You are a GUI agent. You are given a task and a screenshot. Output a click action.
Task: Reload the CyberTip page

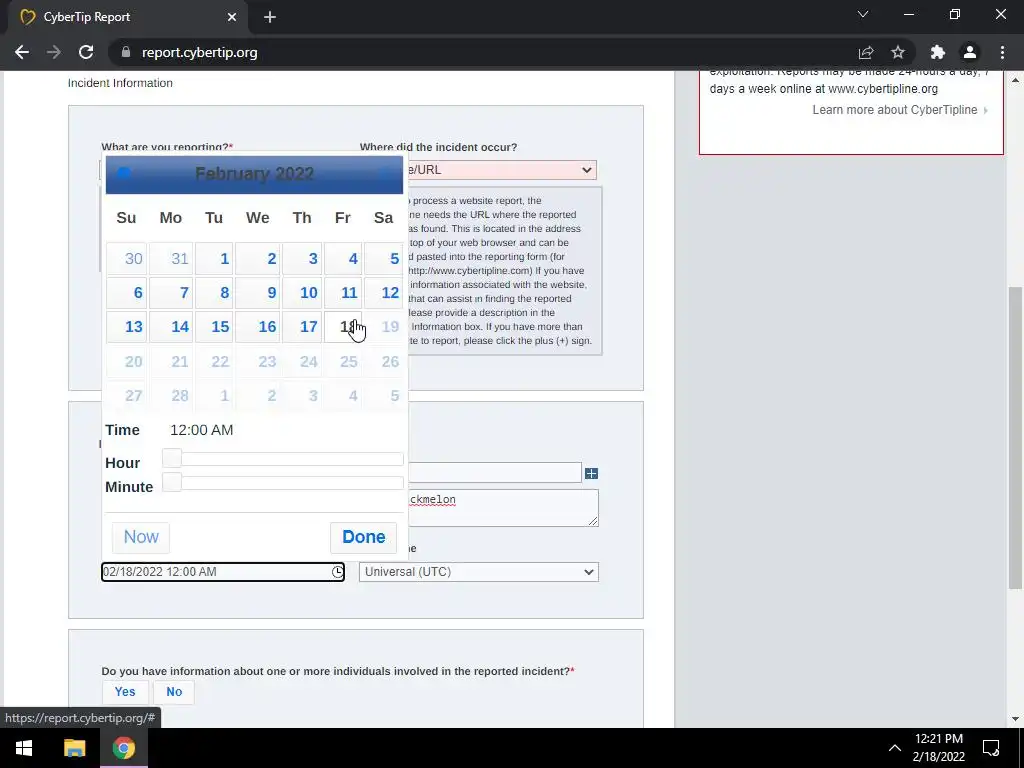(86, 52)
